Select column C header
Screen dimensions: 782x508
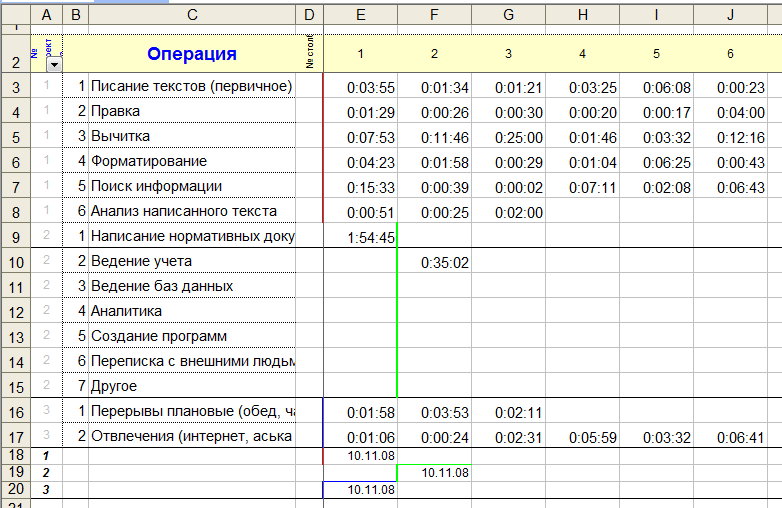[191, 15]
